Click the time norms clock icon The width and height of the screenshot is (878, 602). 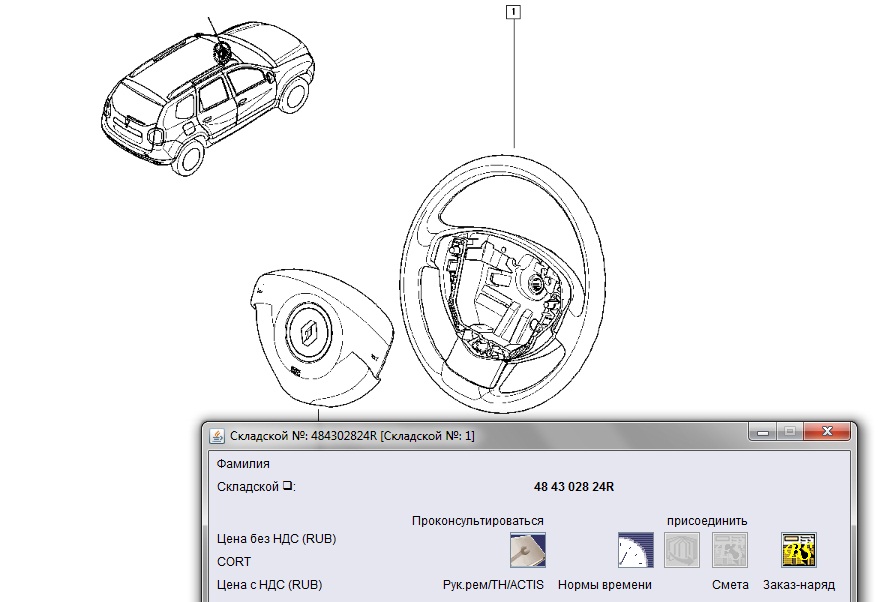coord(634,550)
